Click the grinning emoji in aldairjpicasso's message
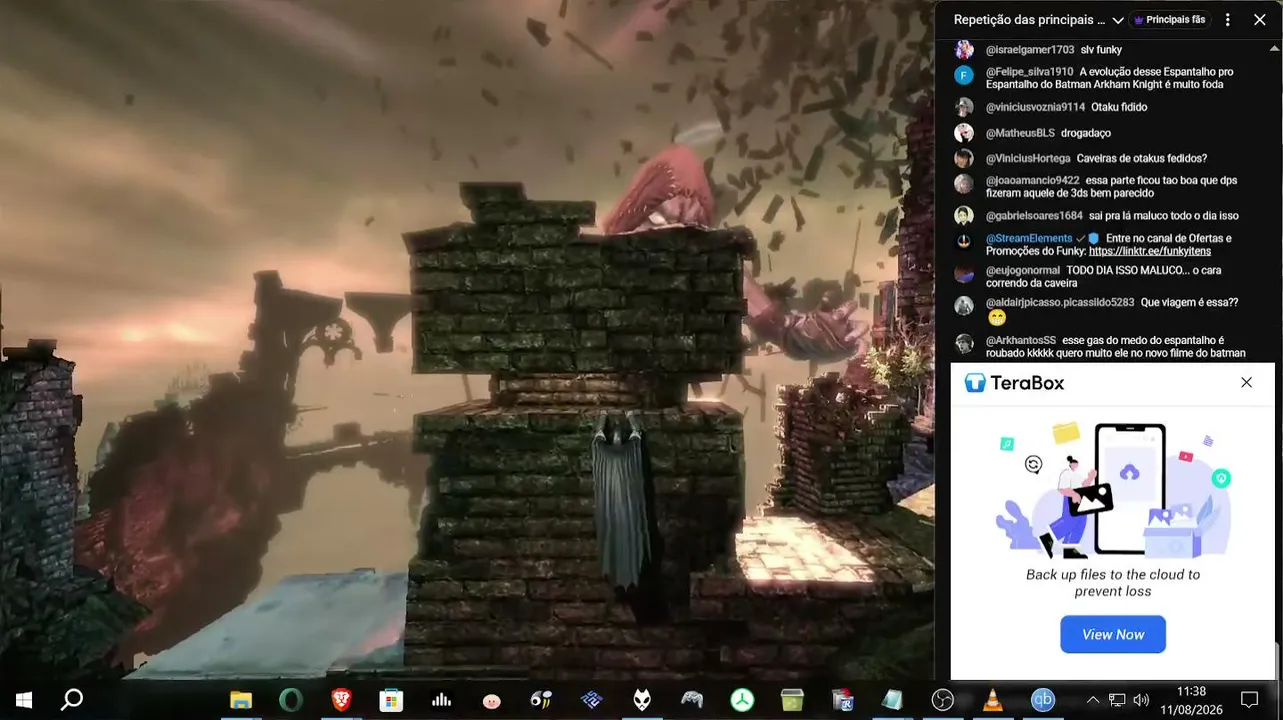The image size is (1283, 720). point(997,318)
